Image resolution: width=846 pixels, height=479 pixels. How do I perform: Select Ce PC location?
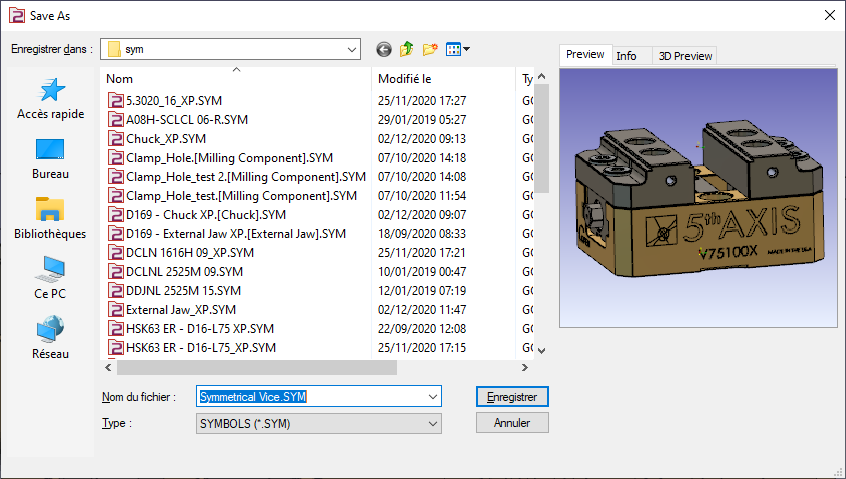click(x=51, y=279)
